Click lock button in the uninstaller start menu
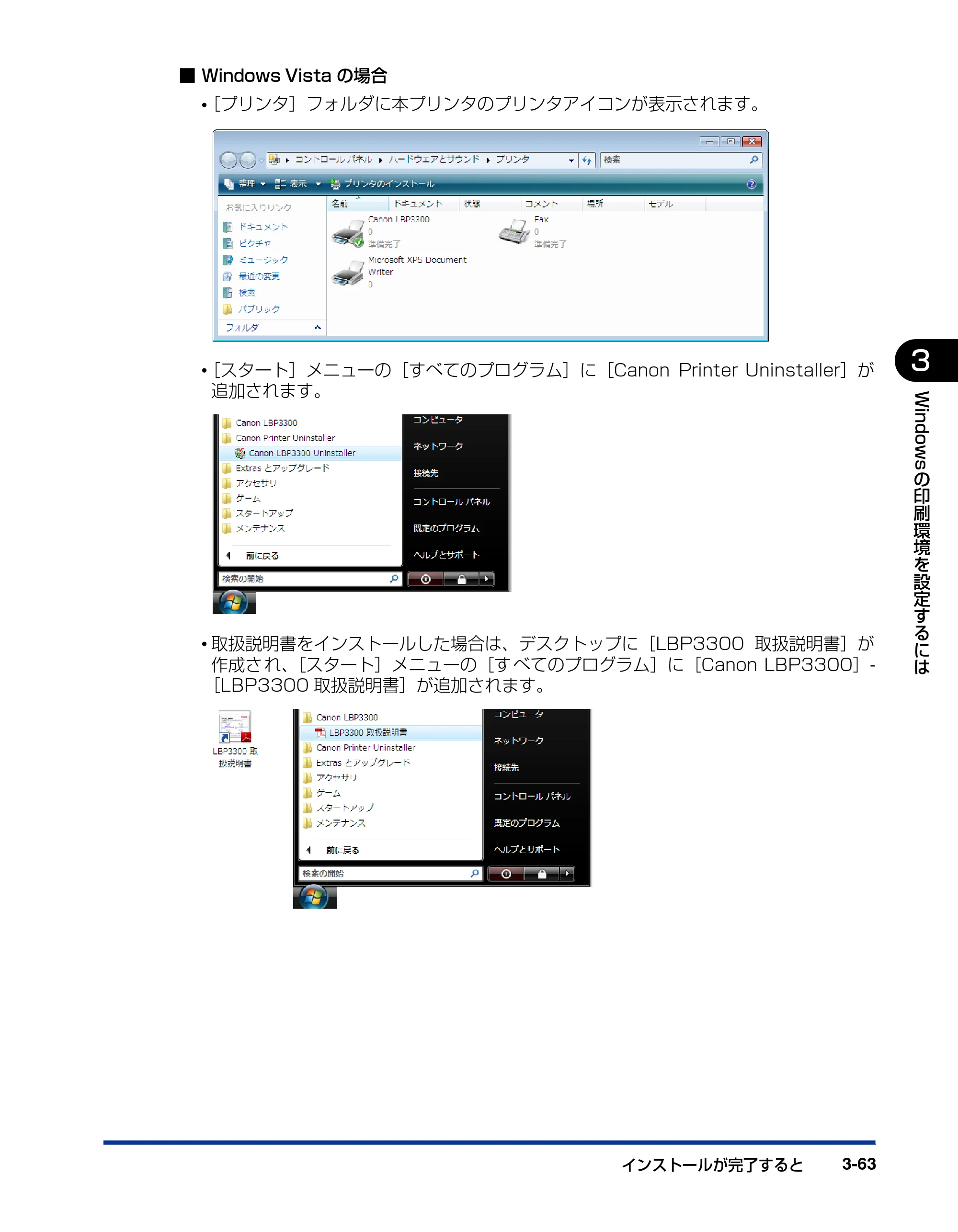Viewport: 958px width, 1232px height. pyautogui.click(x=461, y=579)
